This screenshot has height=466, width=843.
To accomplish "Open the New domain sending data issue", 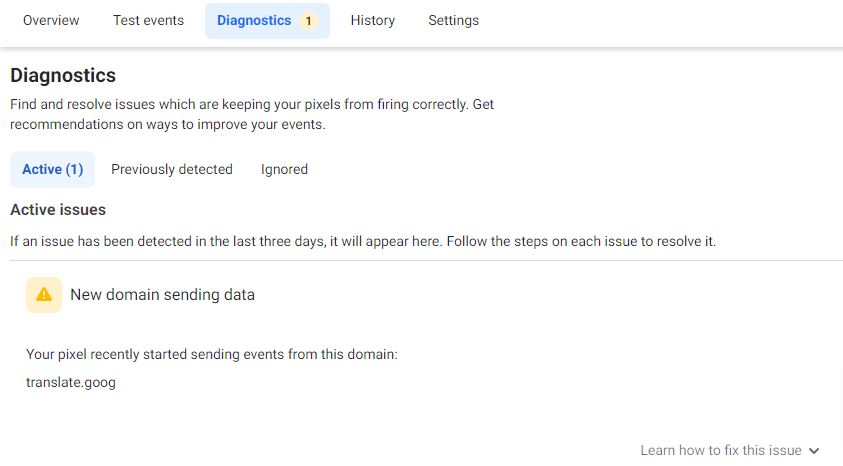I will [x=162, y=295].
